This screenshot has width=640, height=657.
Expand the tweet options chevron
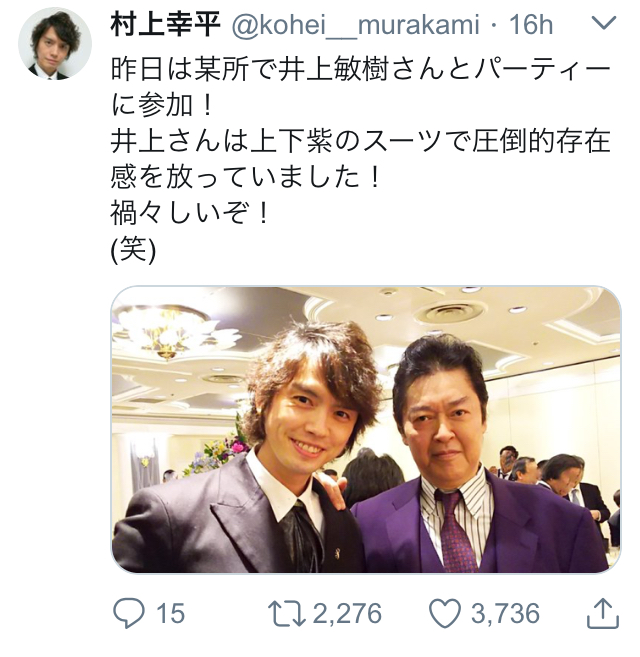tap(604, 23)
